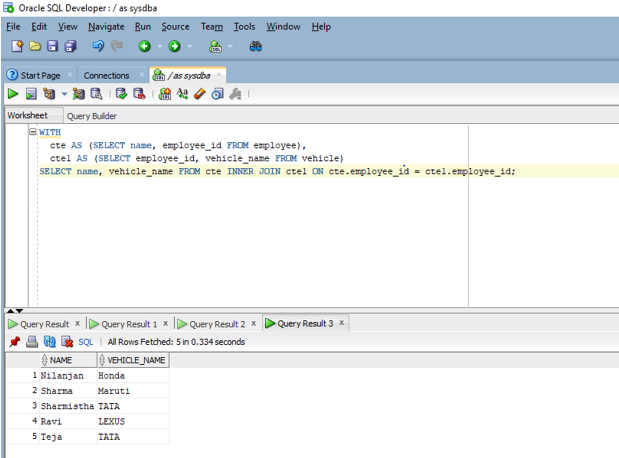The width and height of the screenshot is (619, 458).
Task: Switch to the Query Result 2 tab
Action: click(x=217, y=324)
